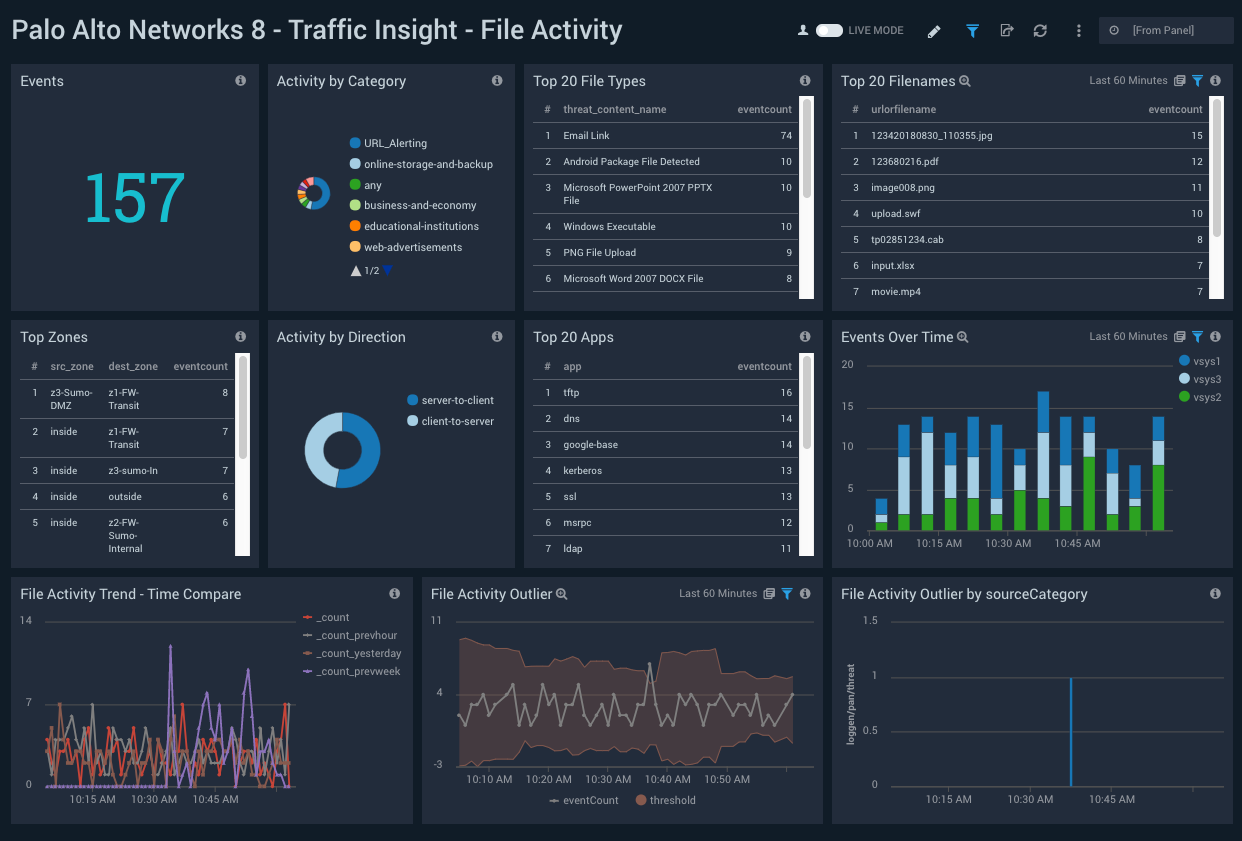Open the [From Panel] time range selector
The width and height of the screenshot is (1242, 841).
1166,30
